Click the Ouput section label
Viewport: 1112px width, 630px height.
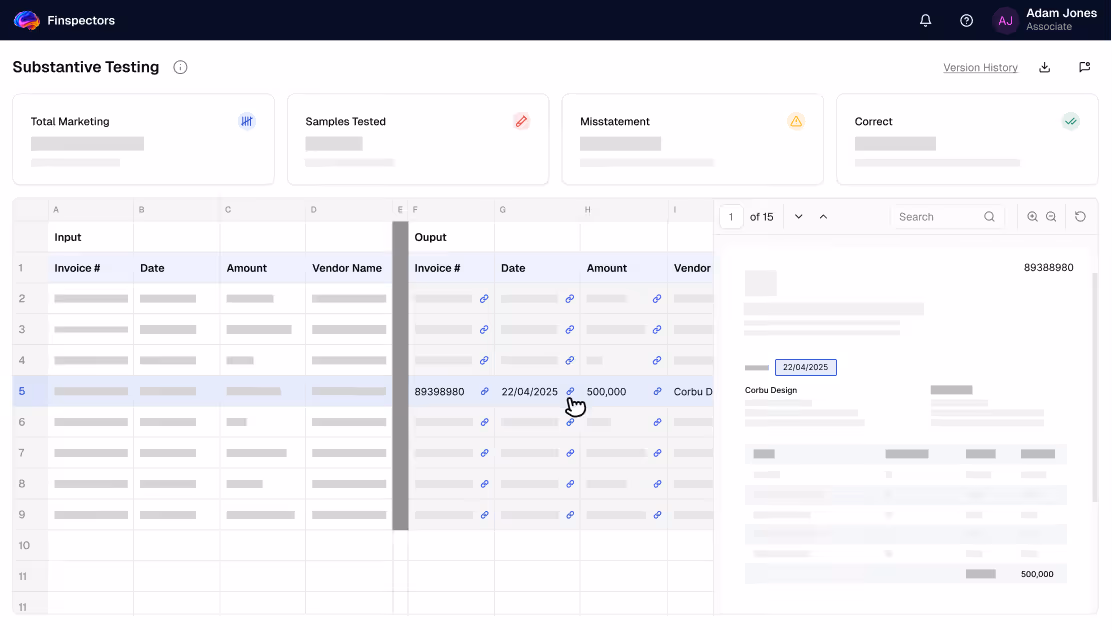tap(430, 237)
